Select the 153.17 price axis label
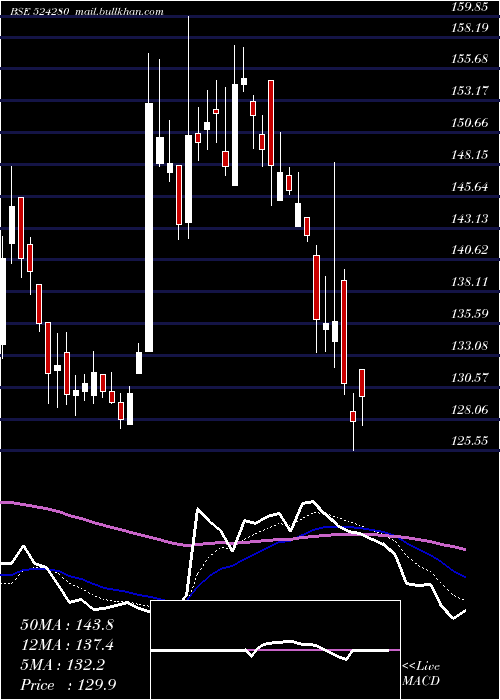 tap(471, 91)
